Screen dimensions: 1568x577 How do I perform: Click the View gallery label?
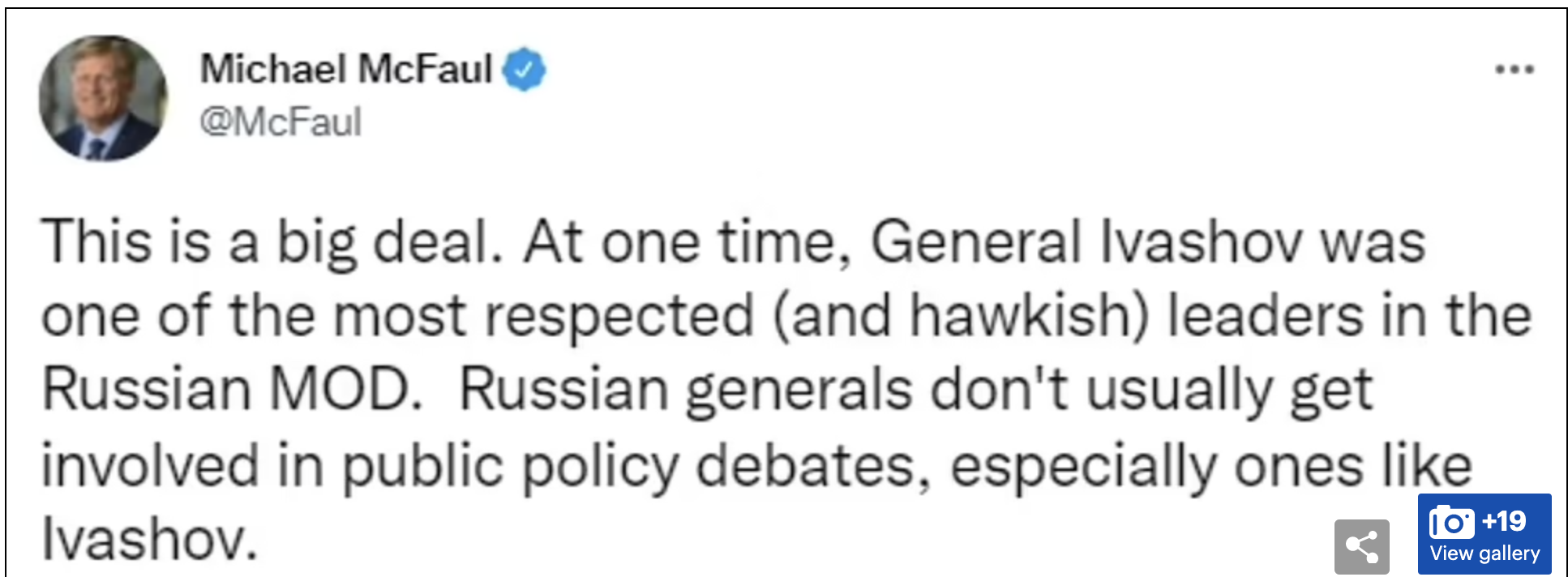tap(1484, 553)
